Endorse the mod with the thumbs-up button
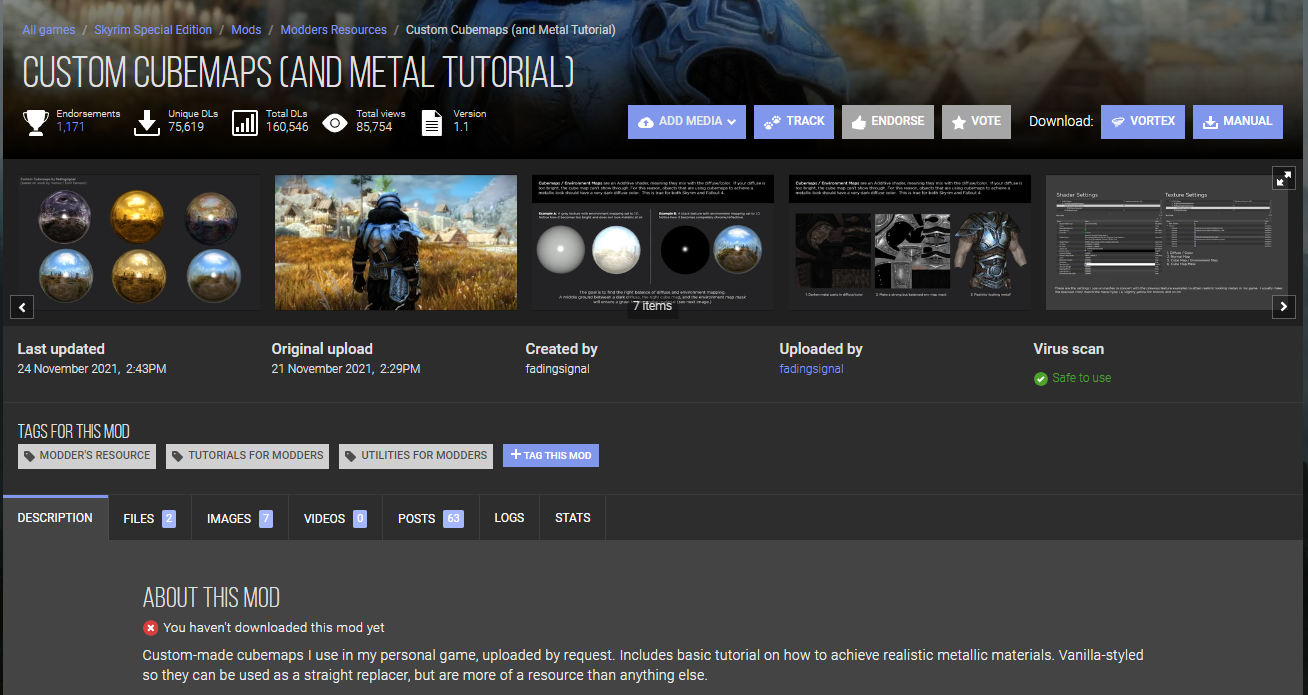The height and width of the screenshot is (695, 1308). coord(888,122)
